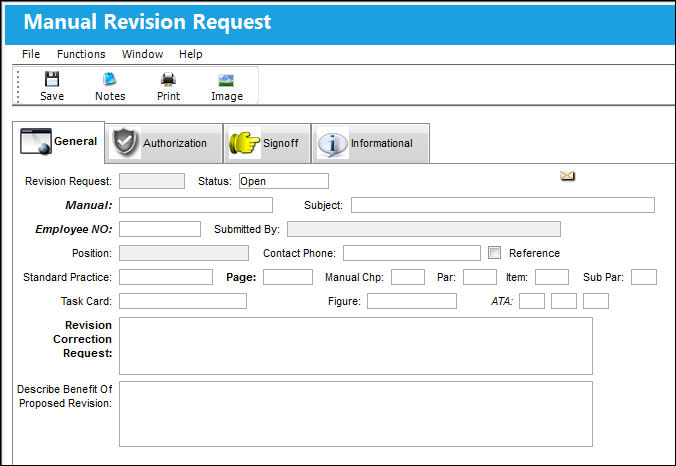Click the second ATA box
This screenshot has height=466, width=676.
click(564, 301)
